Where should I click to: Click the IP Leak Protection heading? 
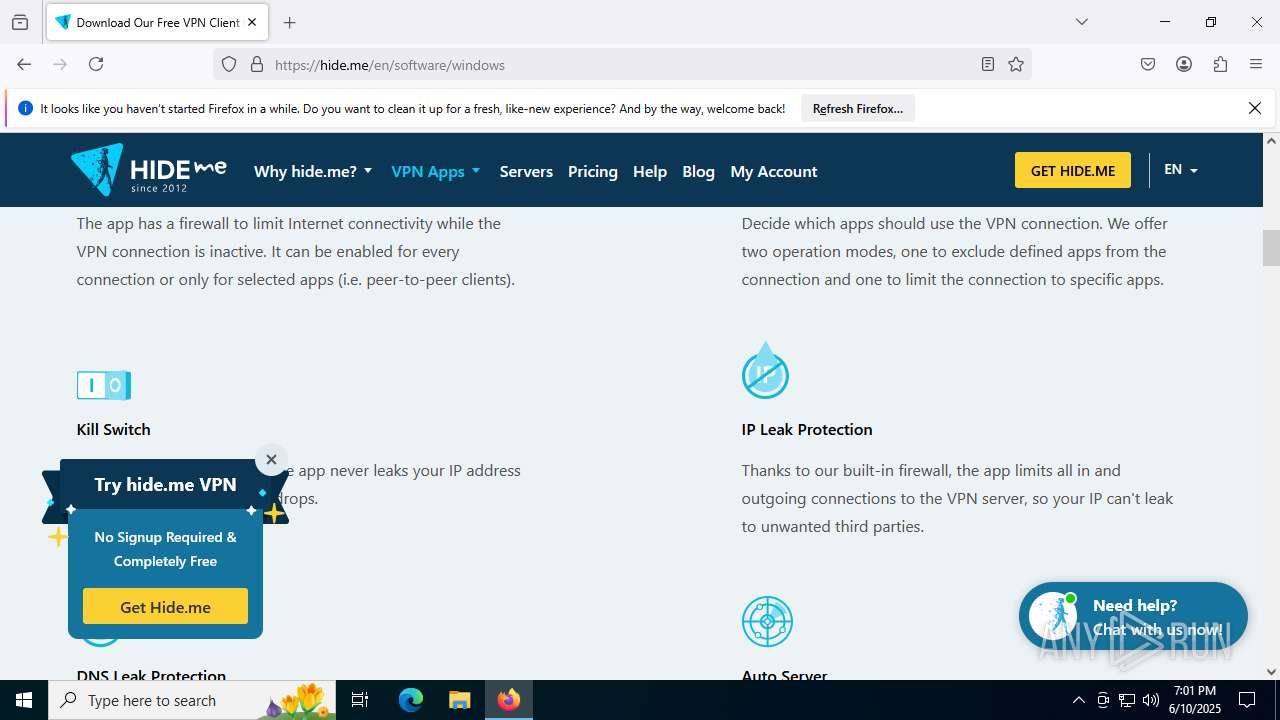click(807, 429)
